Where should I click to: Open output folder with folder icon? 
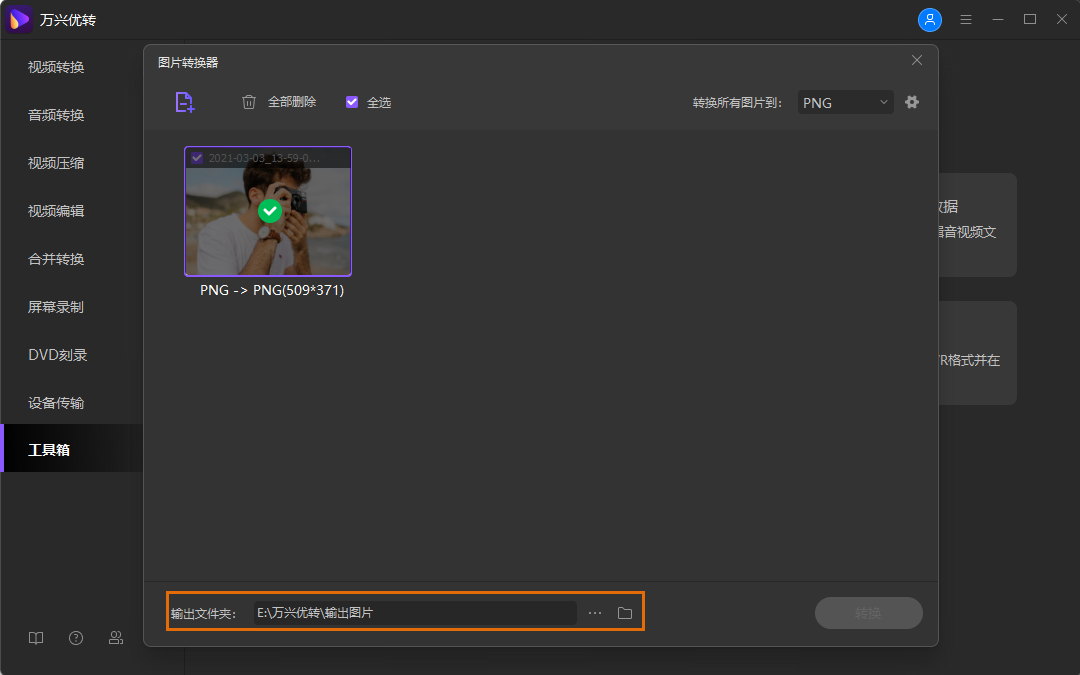pos(625,613)
